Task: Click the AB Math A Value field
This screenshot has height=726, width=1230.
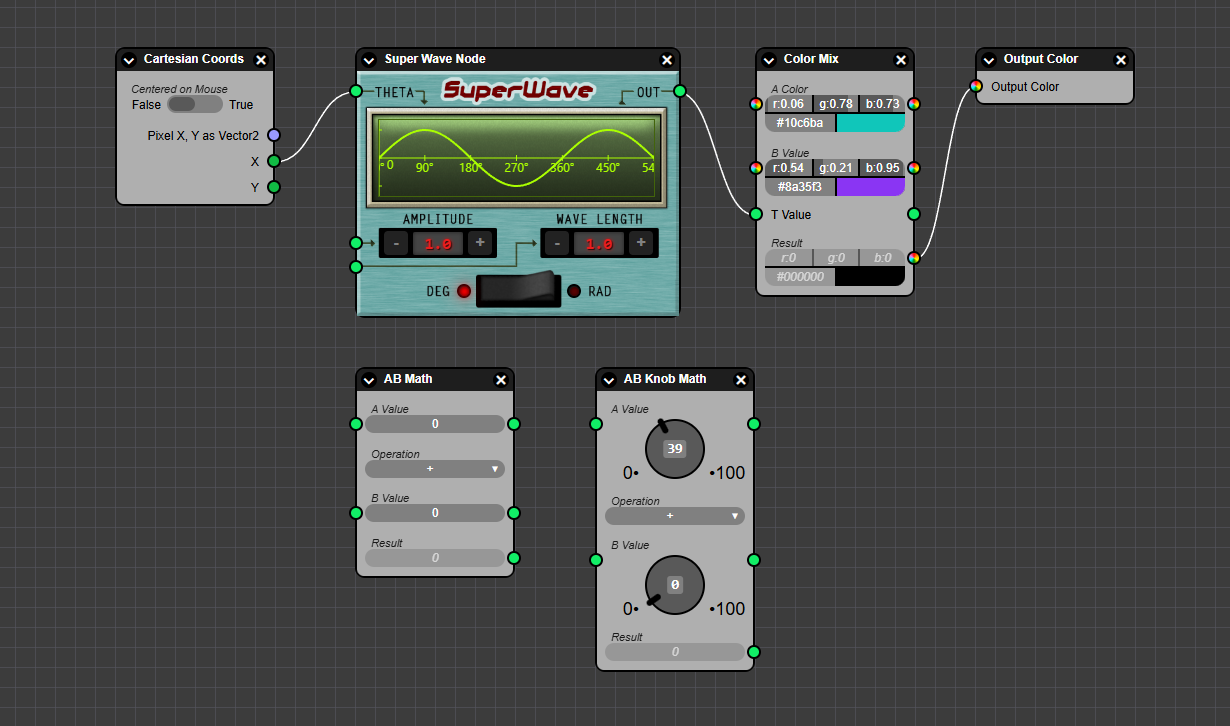Action: click(x=435, y=424)
